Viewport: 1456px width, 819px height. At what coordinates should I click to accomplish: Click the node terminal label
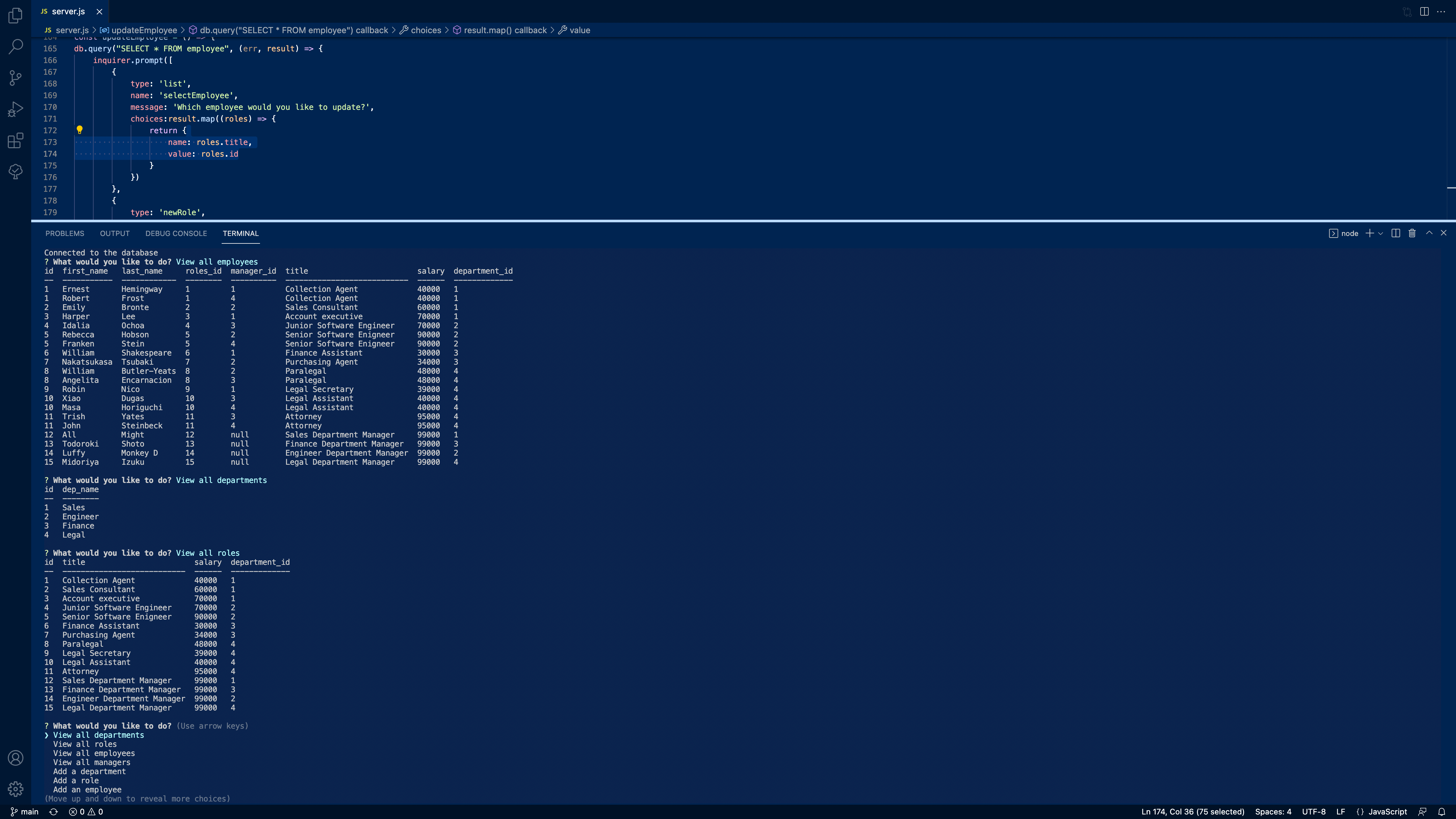coord(1344,233)
